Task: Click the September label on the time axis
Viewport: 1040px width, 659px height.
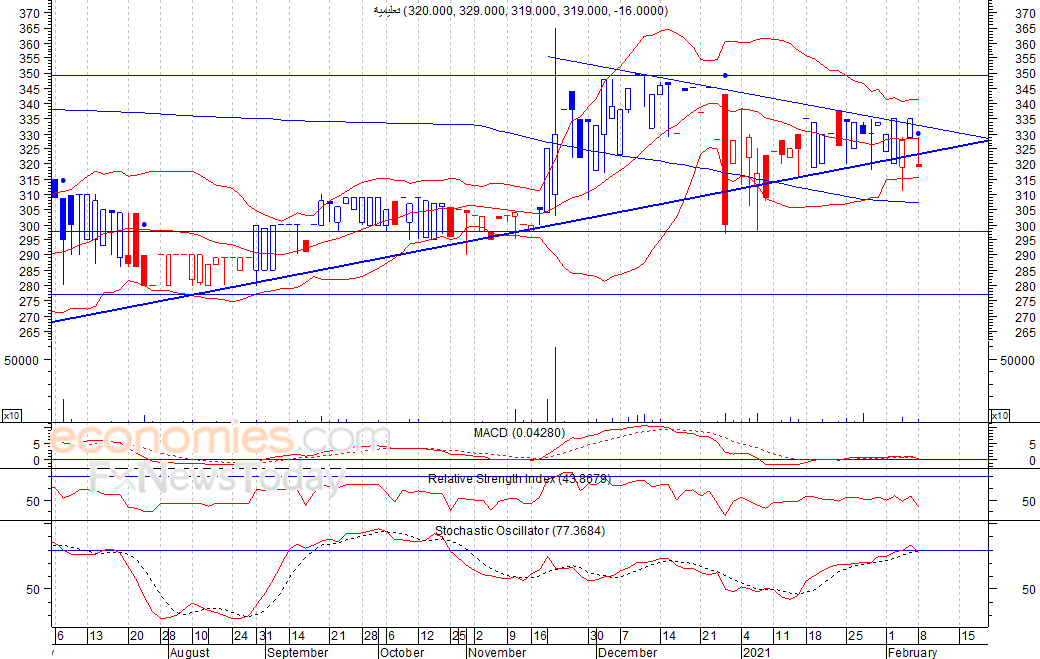Action: coord(298,653)
